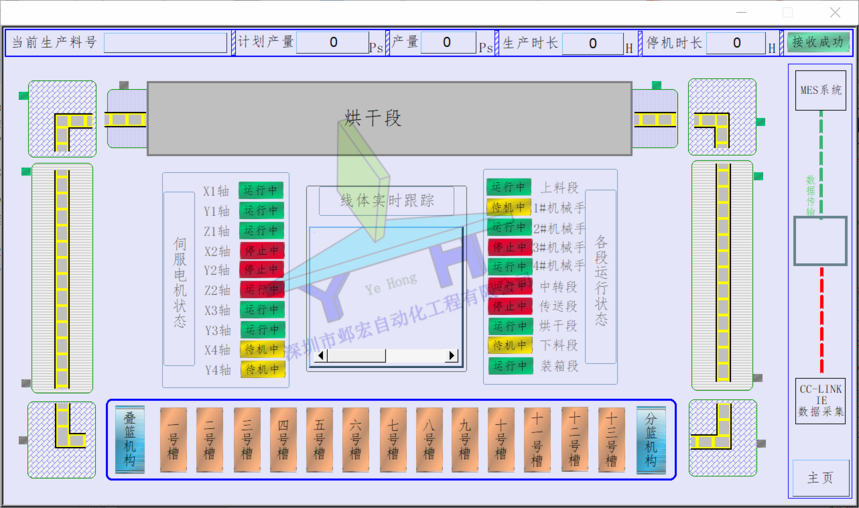This screenshot has height=508, width=859.
Task: Select conveyor exiting dryer on right
Action: 655,119
